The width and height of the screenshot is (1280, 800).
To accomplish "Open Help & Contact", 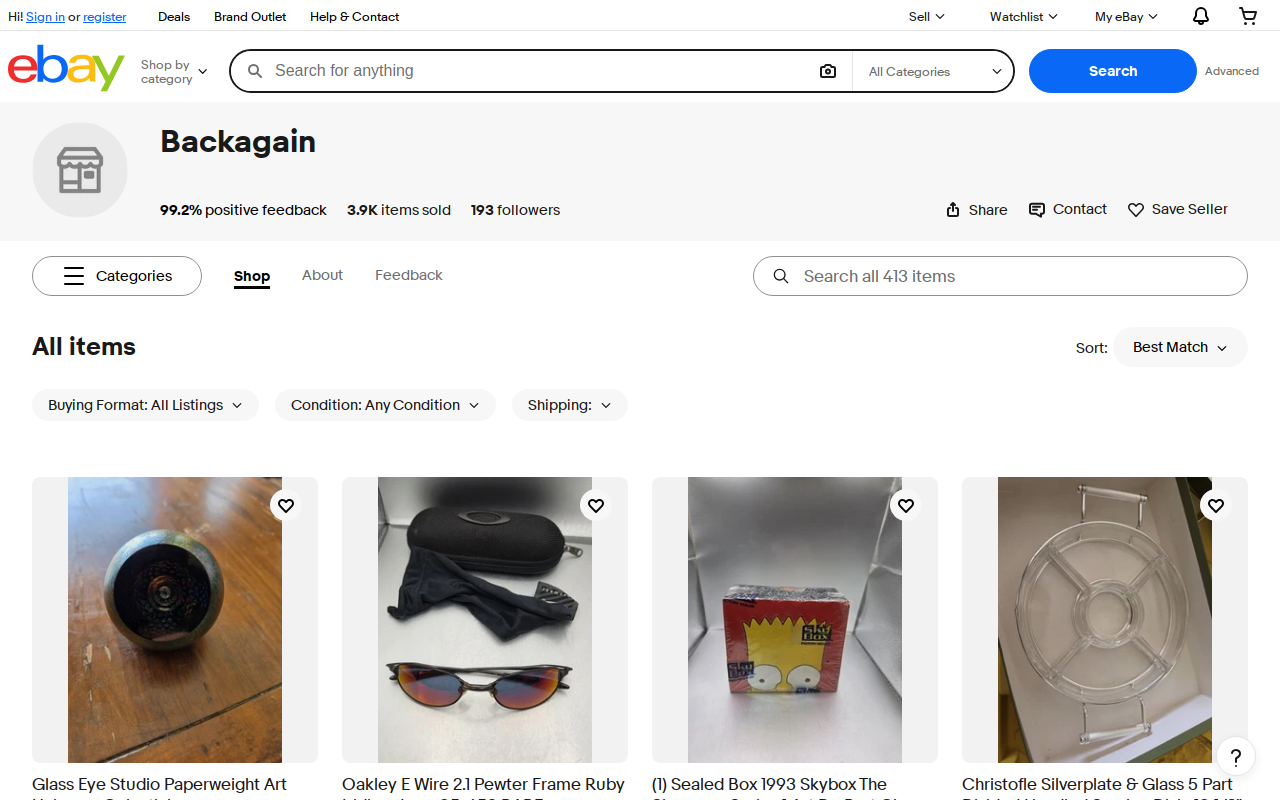I will [x=354, y=17].
